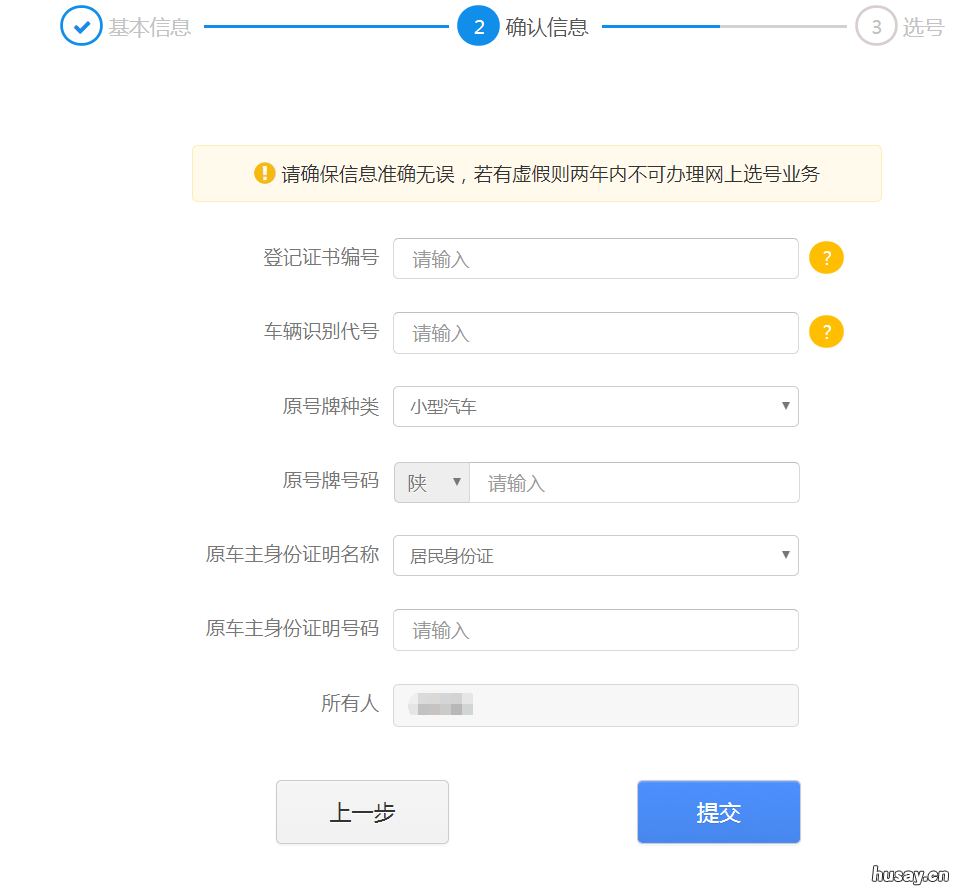Click the help icon next to 车辆识别代号
This screenshot has height=892, width=964.
[826, 331]
